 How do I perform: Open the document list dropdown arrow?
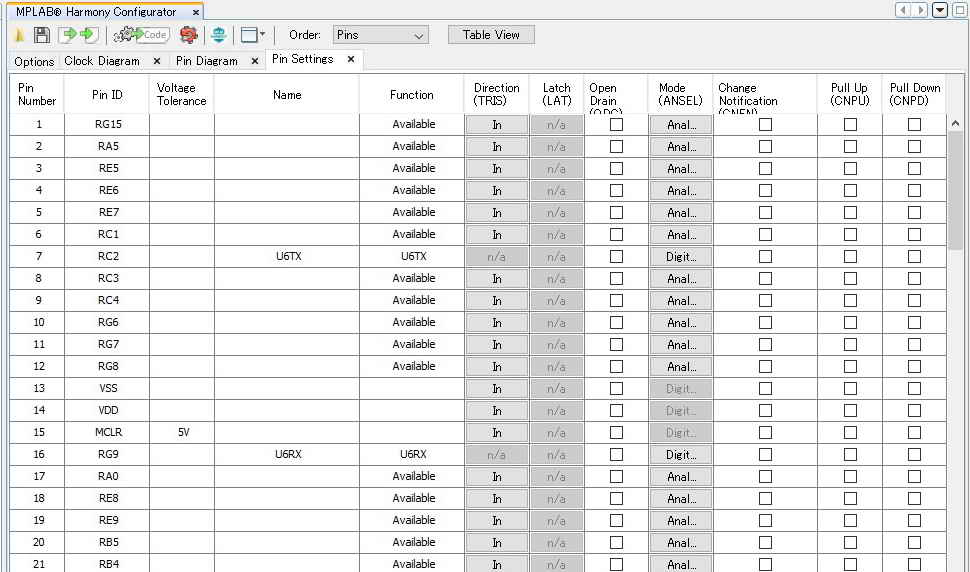click(939, 10)
